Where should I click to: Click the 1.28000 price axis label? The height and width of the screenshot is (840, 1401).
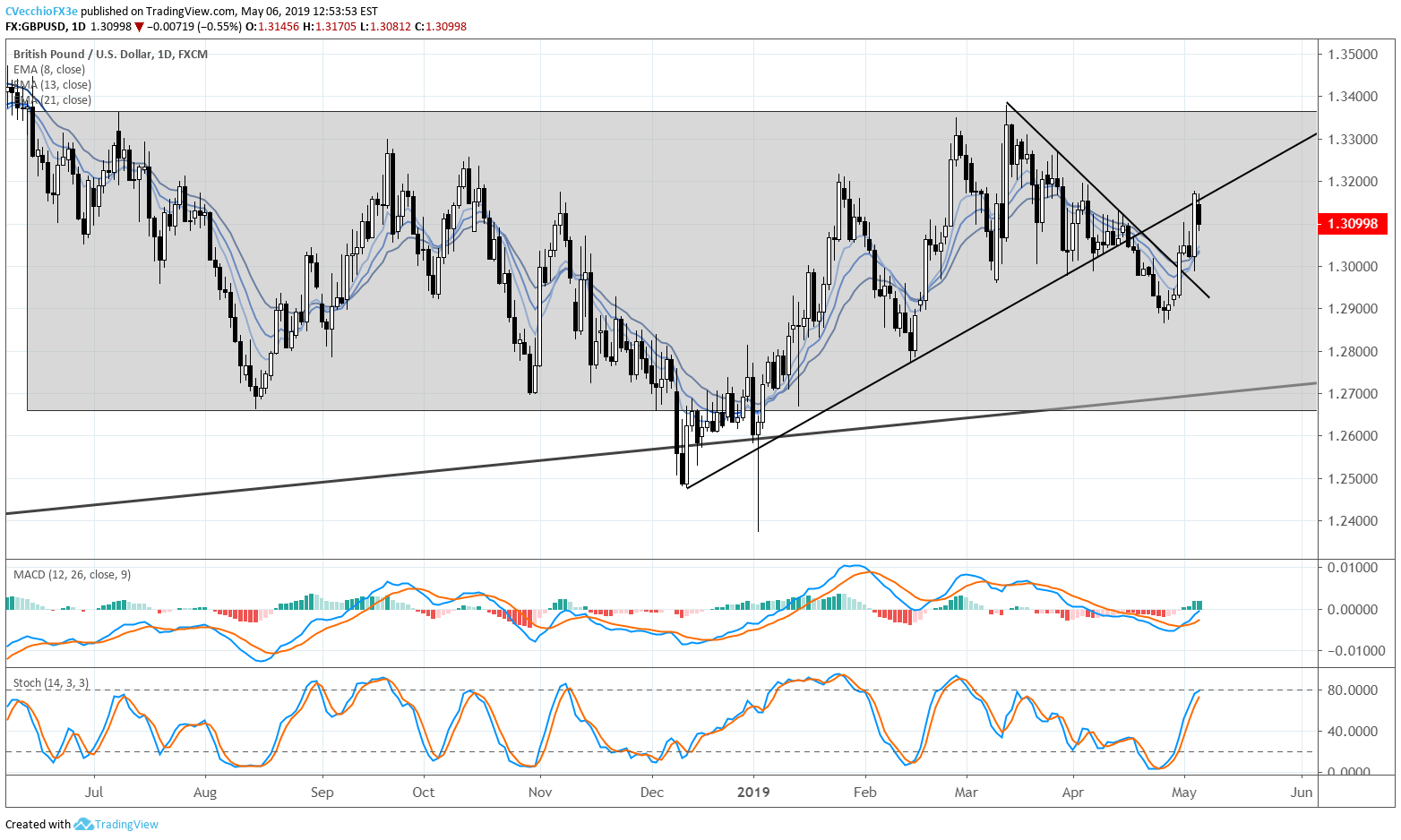point(1353,351)
